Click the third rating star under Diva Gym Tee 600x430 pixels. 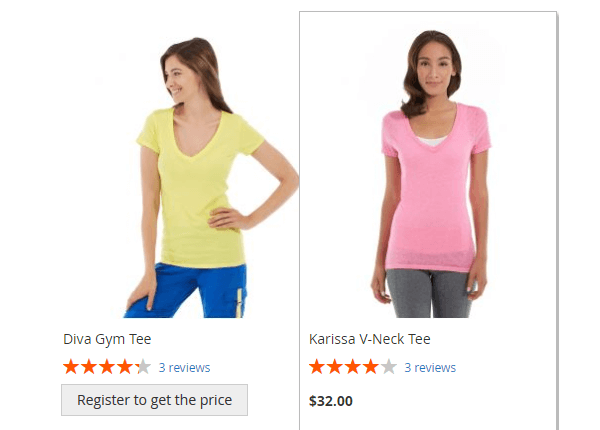pyautogui.click(x=107, y=367)
